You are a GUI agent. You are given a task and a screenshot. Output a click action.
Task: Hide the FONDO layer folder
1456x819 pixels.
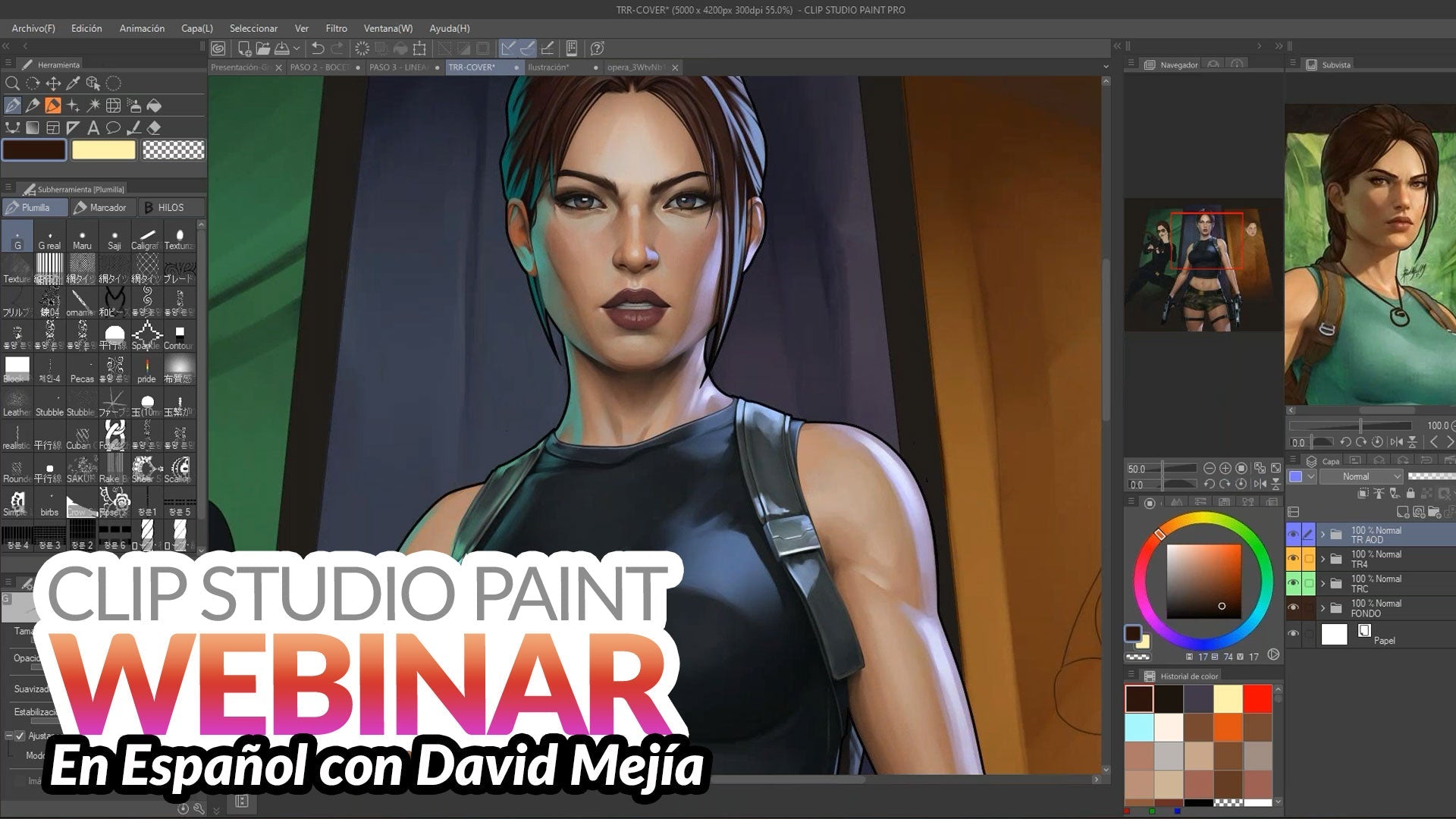[1294, 608]
